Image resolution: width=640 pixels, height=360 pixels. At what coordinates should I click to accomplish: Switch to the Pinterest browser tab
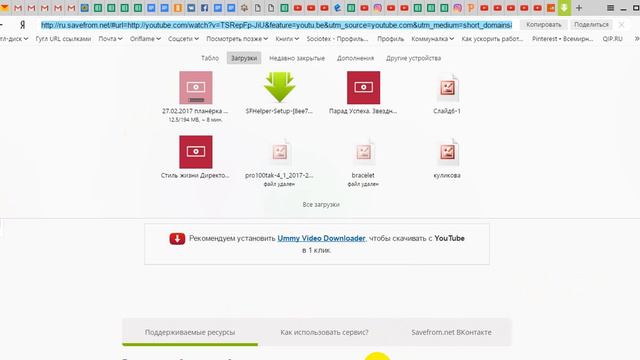pos(471,7)
